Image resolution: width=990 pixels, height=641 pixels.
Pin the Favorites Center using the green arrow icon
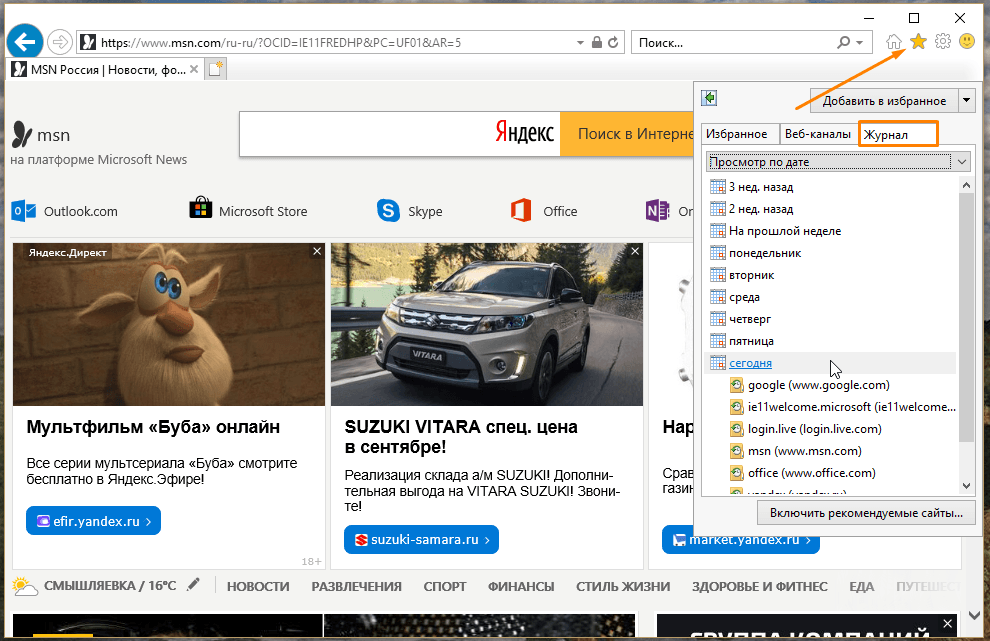[709, 98]
